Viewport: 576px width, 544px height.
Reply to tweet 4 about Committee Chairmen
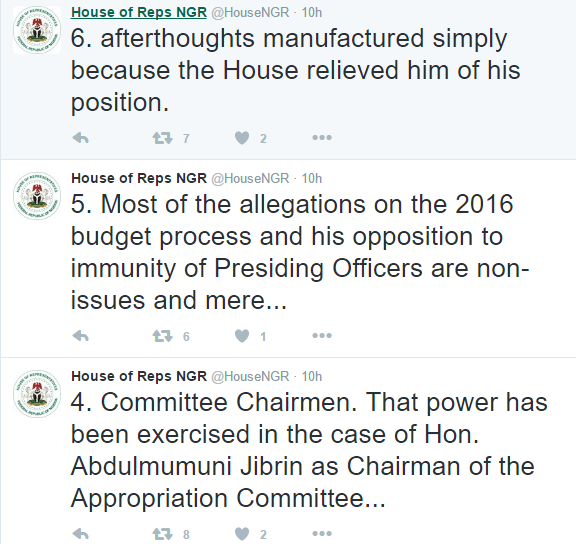(81, 534)
